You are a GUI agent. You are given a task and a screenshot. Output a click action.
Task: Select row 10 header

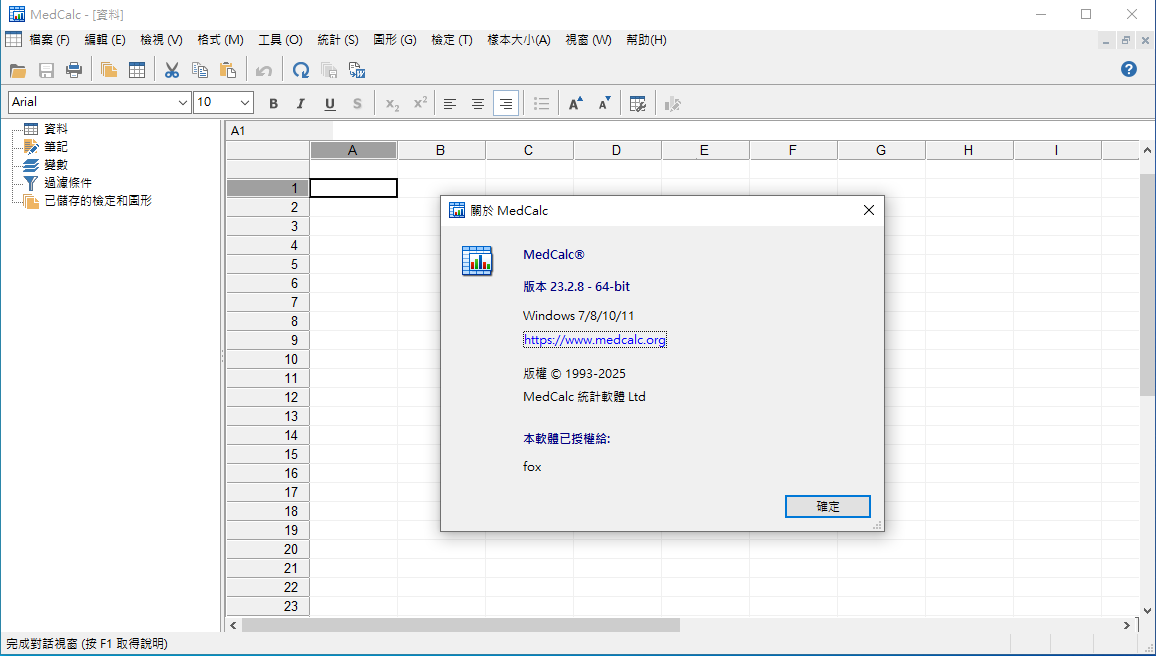click(268, 359)
